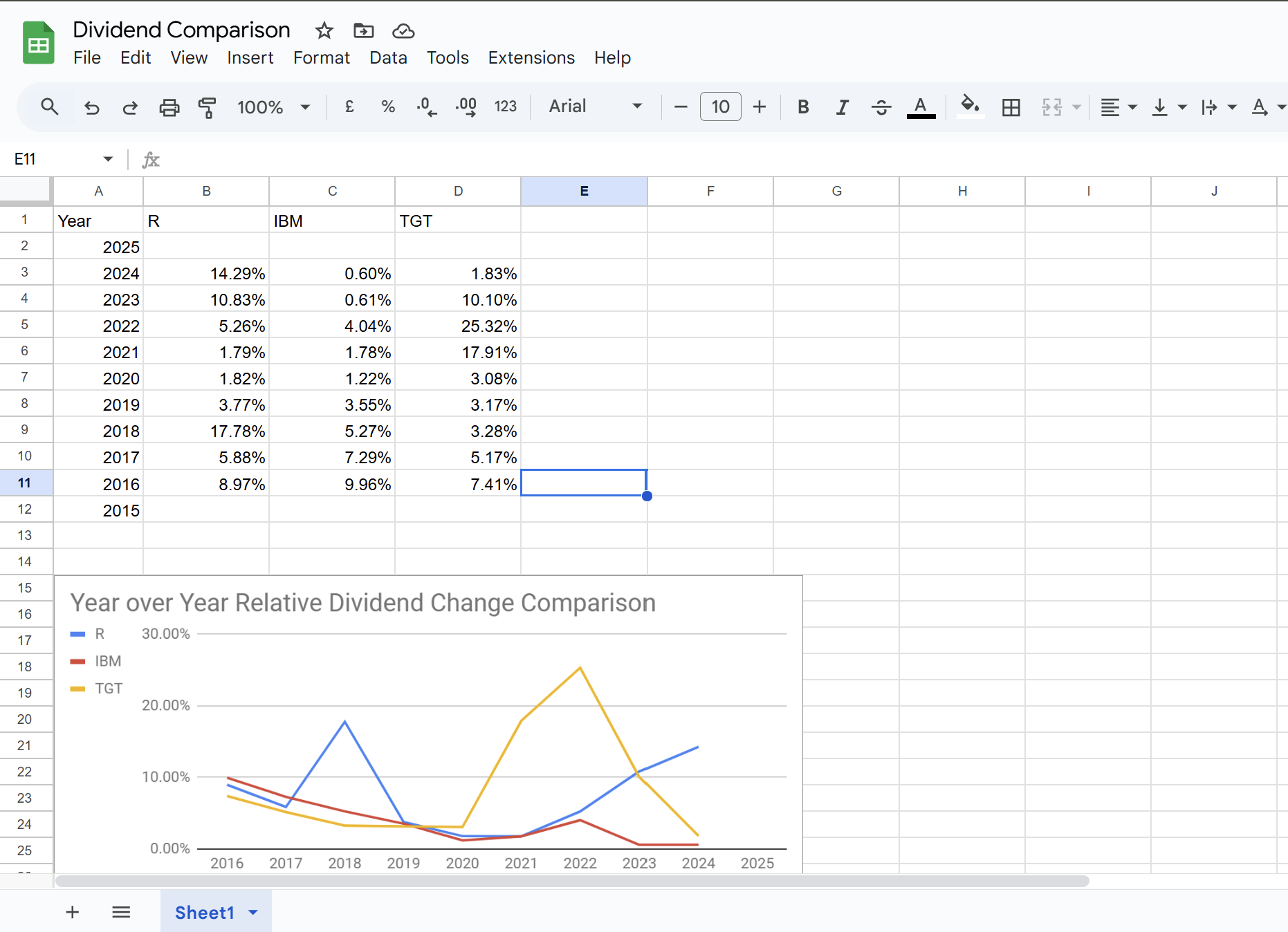
Task: Activate the paint format tool
Action: tap(207, 107)
